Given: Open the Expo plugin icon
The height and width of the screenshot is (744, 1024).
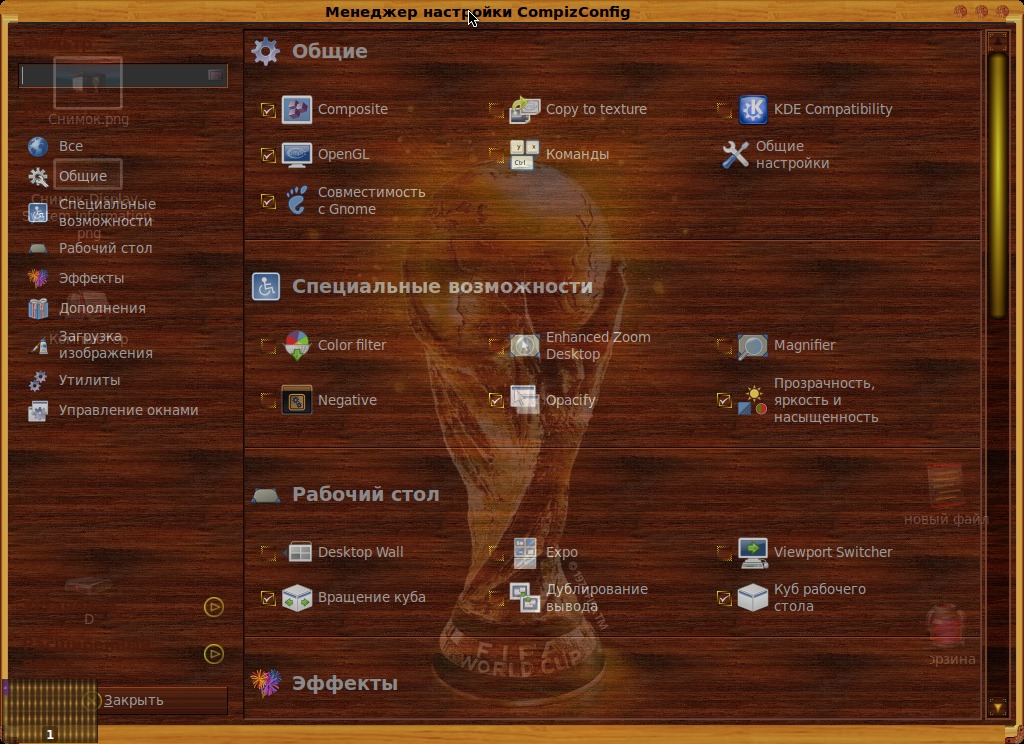Looking at the screenshot, I should pos(524,552).
